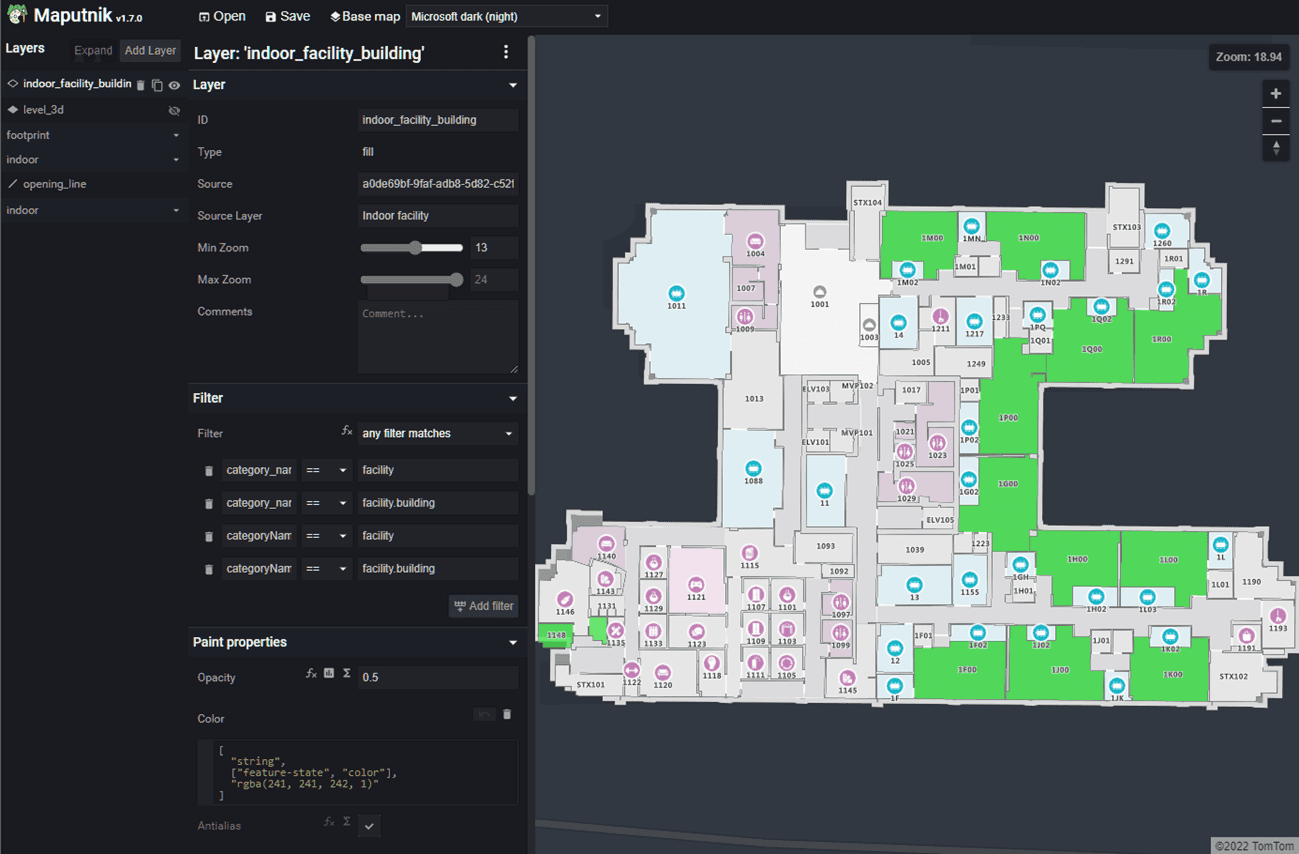
Task: Click the undo icon beside Color
Action: click(x=484, y=714)
